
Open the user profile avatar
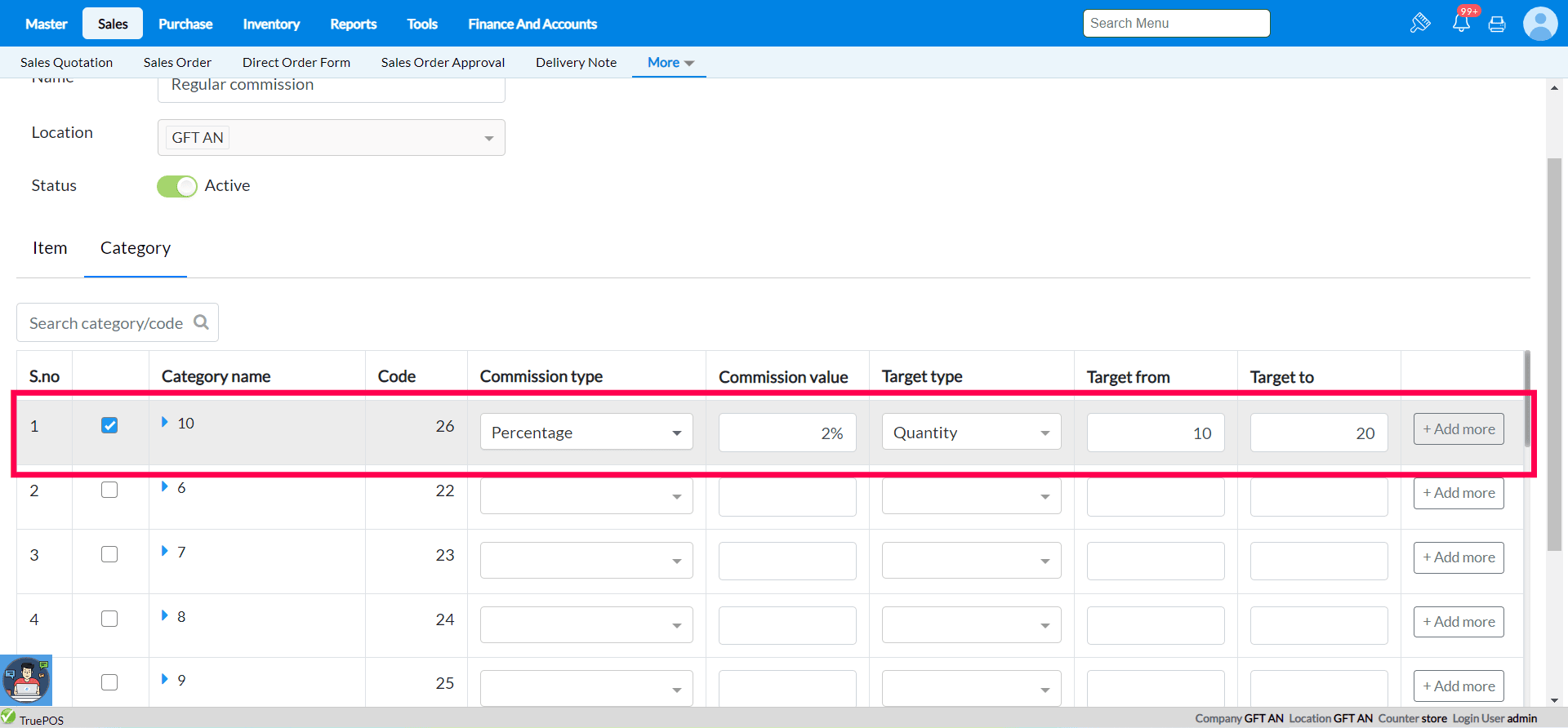[x=1540, y=24]
